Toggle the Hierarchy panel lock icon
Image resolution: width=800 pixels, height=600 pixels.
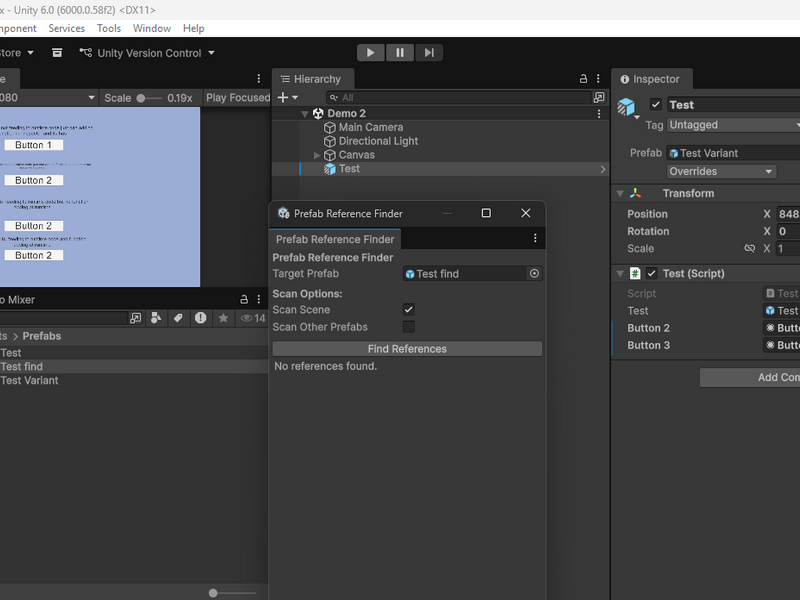(x=583, y=79)
